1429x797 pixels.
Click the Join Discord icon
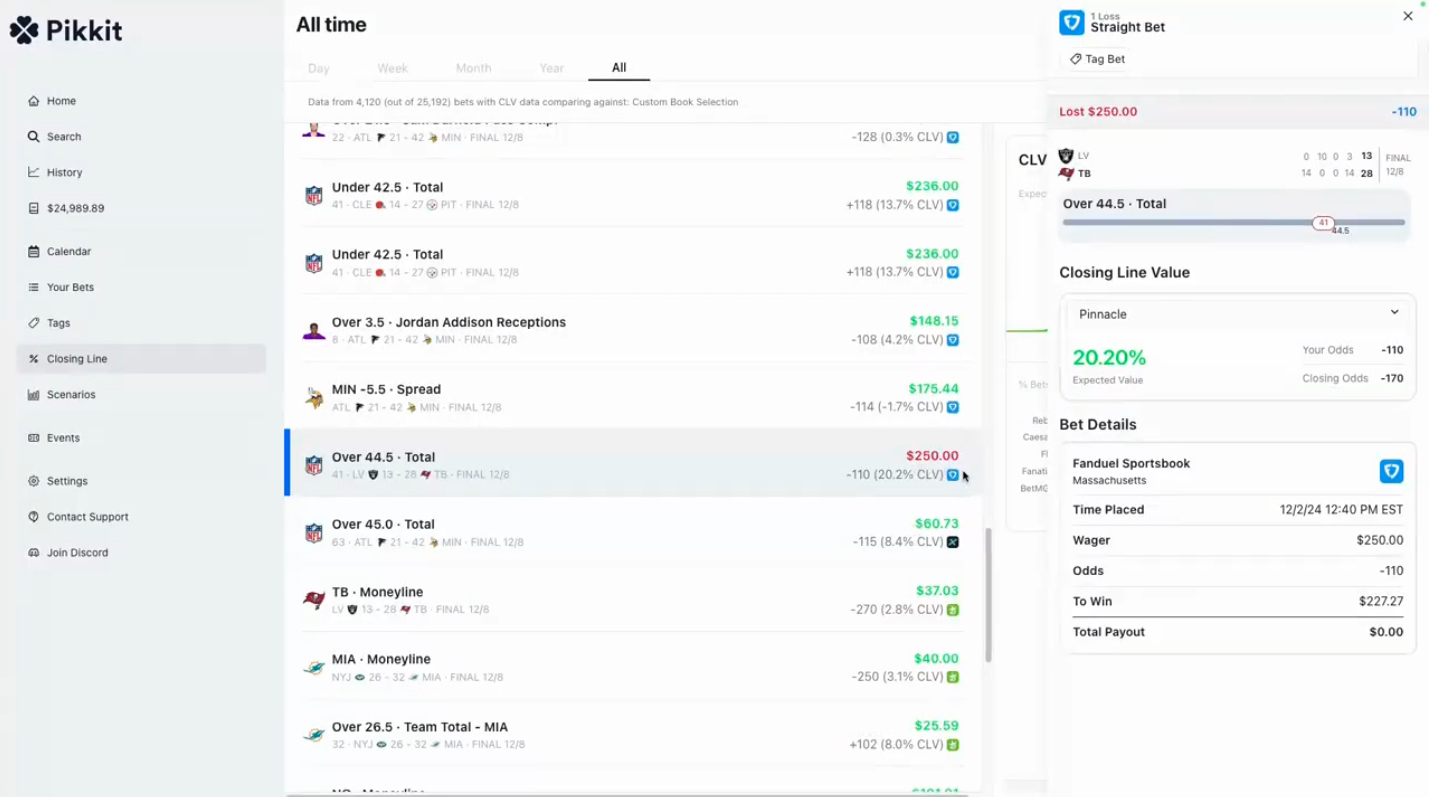(x=34, y=553)
